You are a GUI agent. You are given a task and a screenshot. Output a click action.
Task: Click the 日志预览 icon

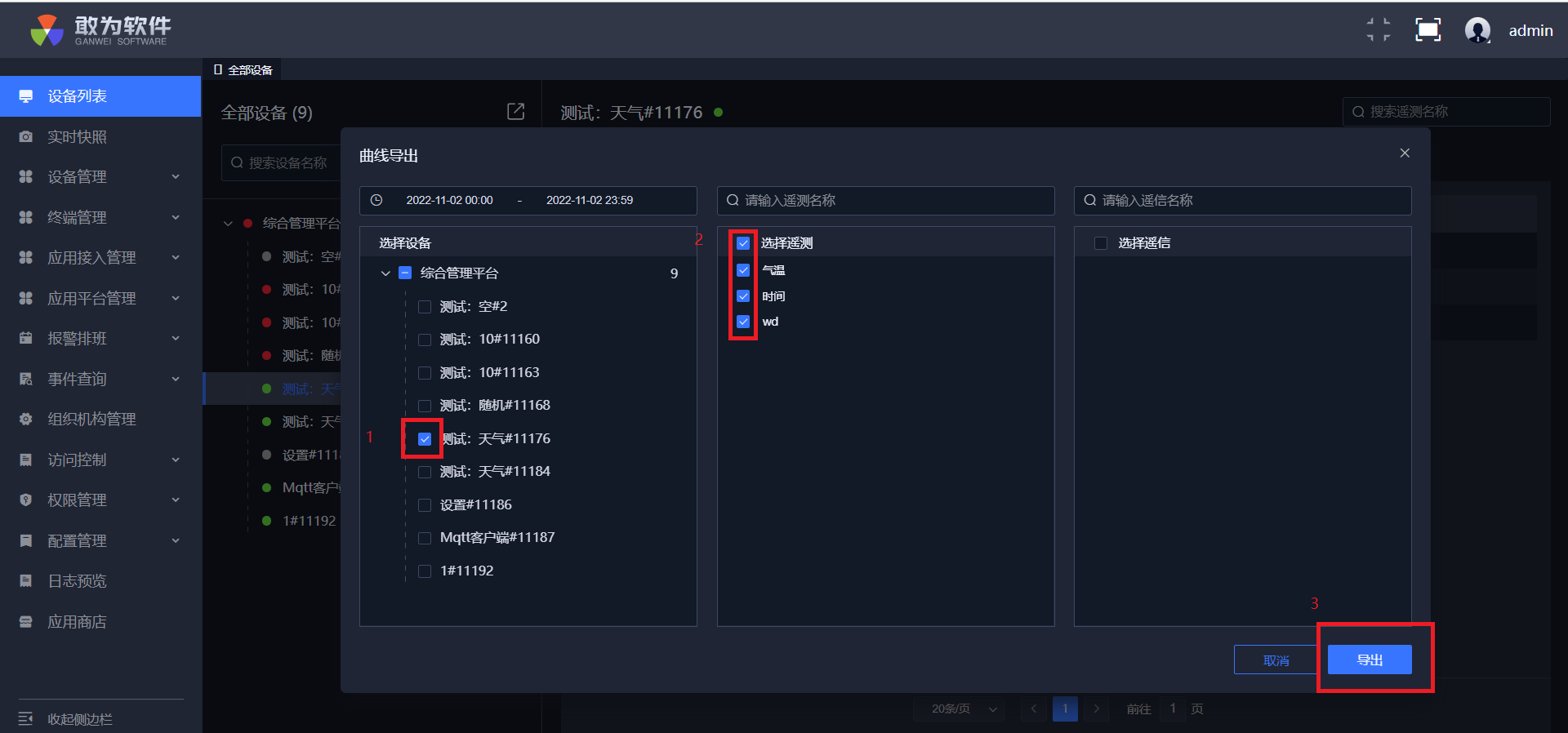(x=26, y=581)
